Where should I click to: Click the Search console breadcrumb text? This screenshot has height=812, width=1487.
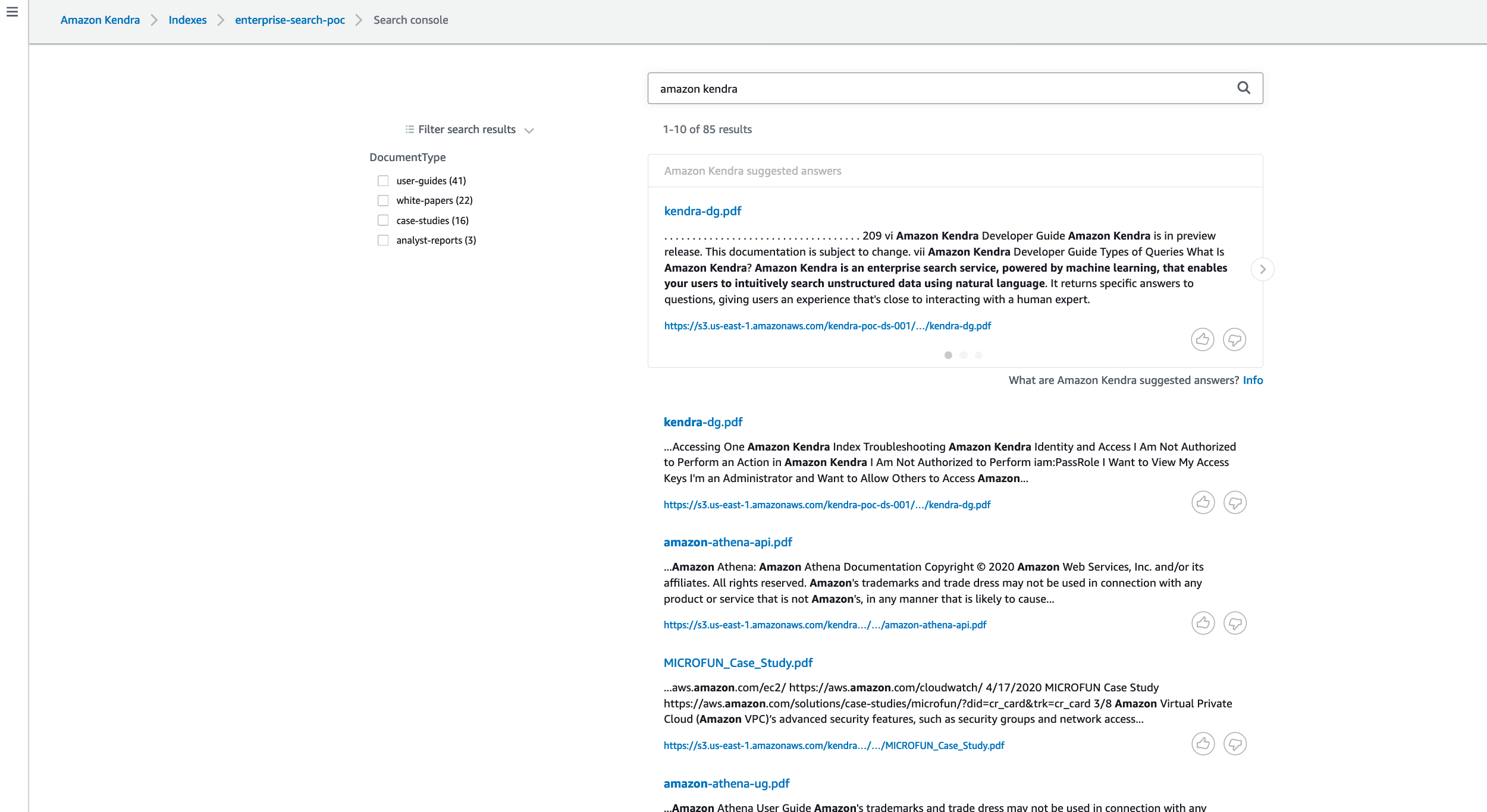[410, 20]
